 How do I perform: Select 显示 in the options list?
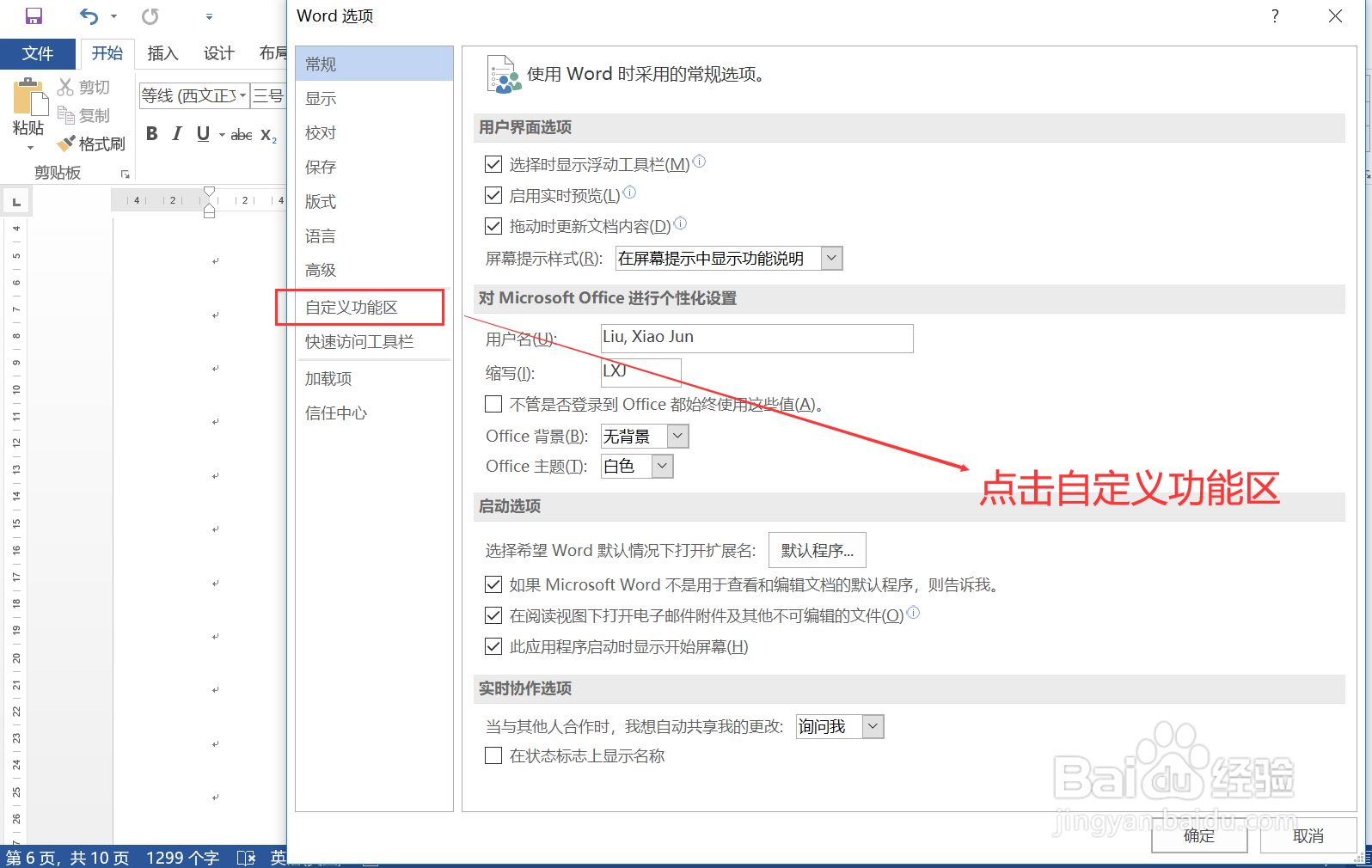pyautogui.click(x=374, y=98)
